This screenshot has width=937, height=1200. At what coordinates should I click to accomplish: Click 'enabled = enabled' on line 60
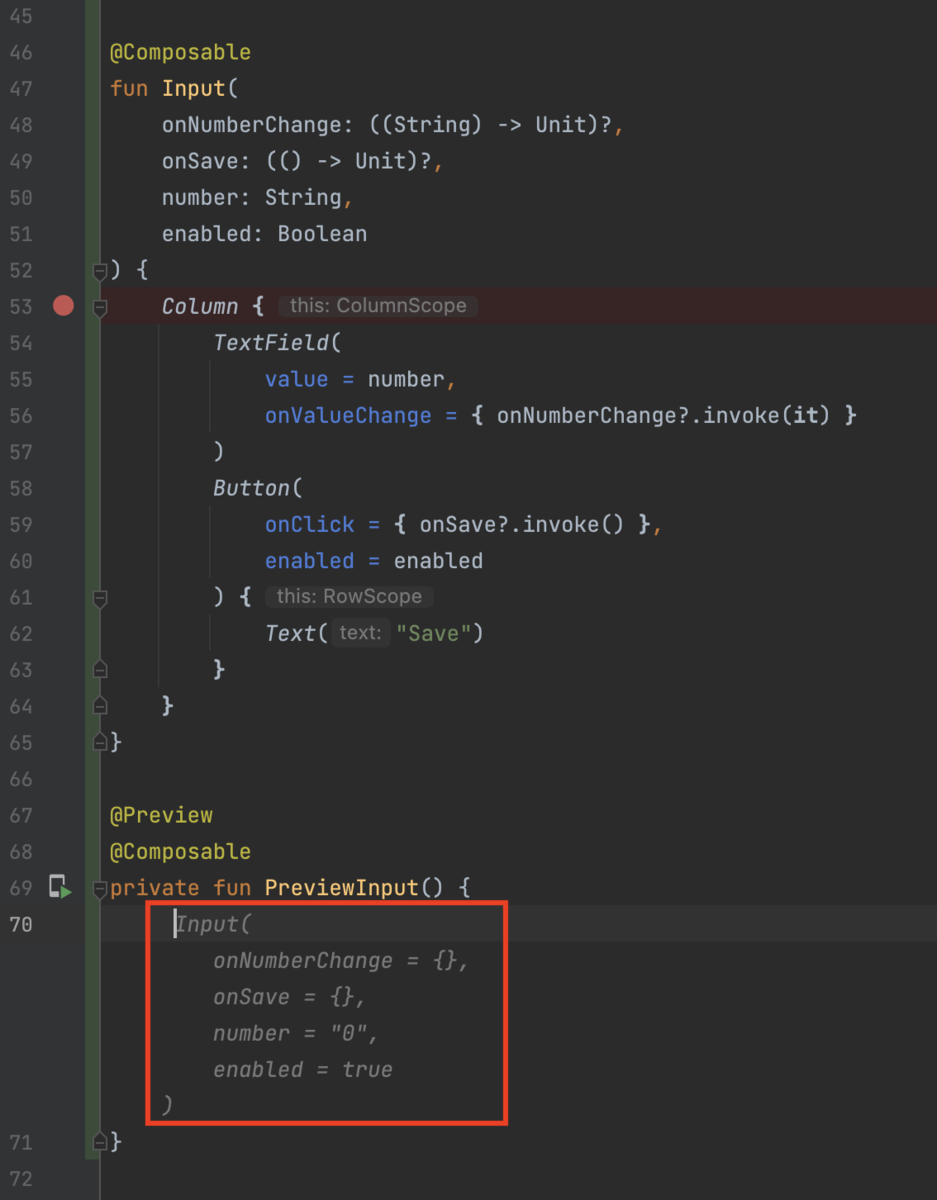[374, 561]
